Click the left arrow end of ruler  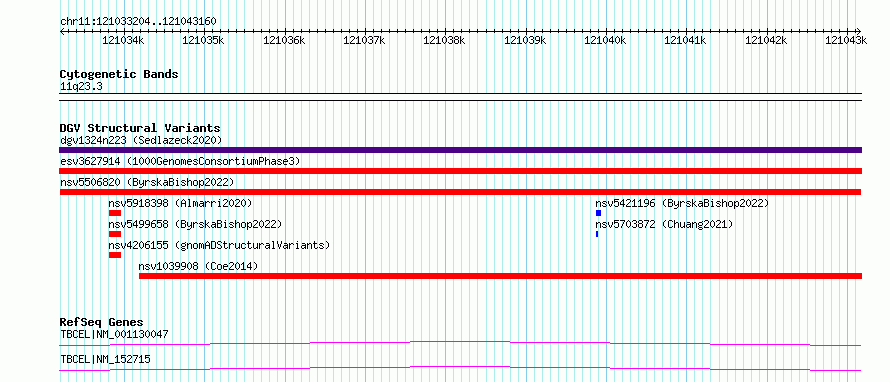click(x=62, y=31)
